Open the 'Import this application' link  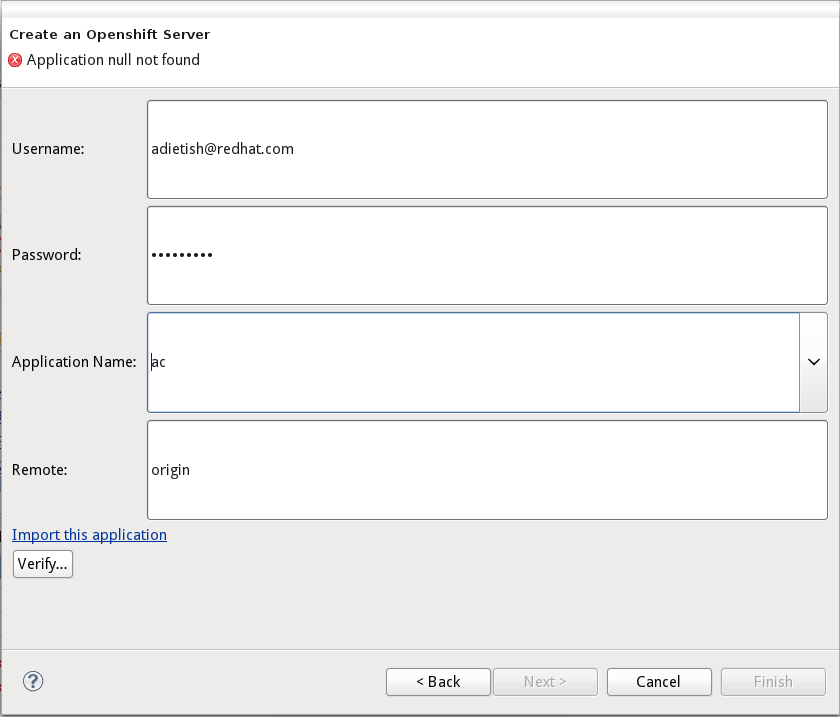pos(89,535)
